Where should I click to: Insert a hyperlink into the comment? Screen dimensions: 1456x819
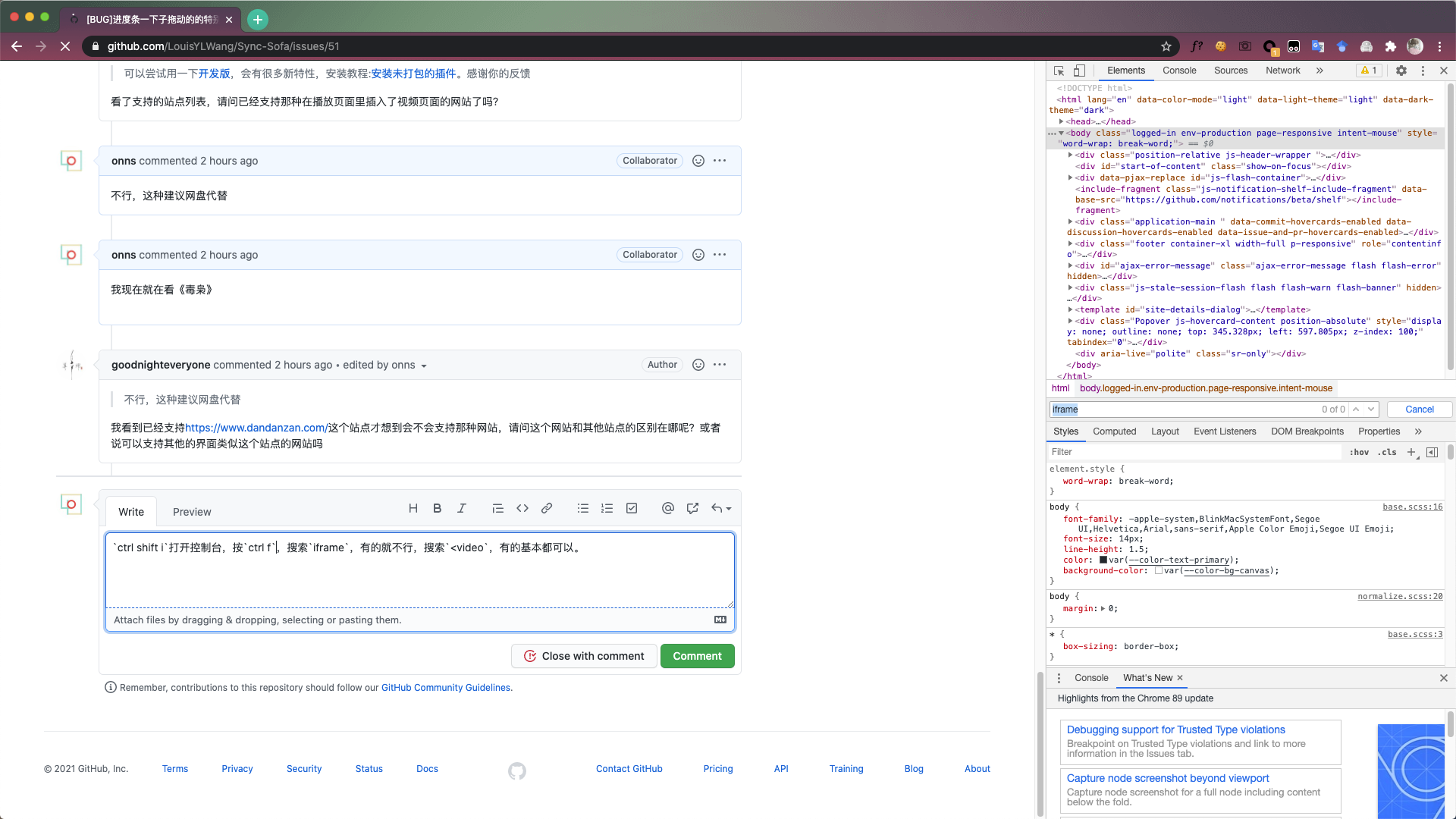click(547, 508)
